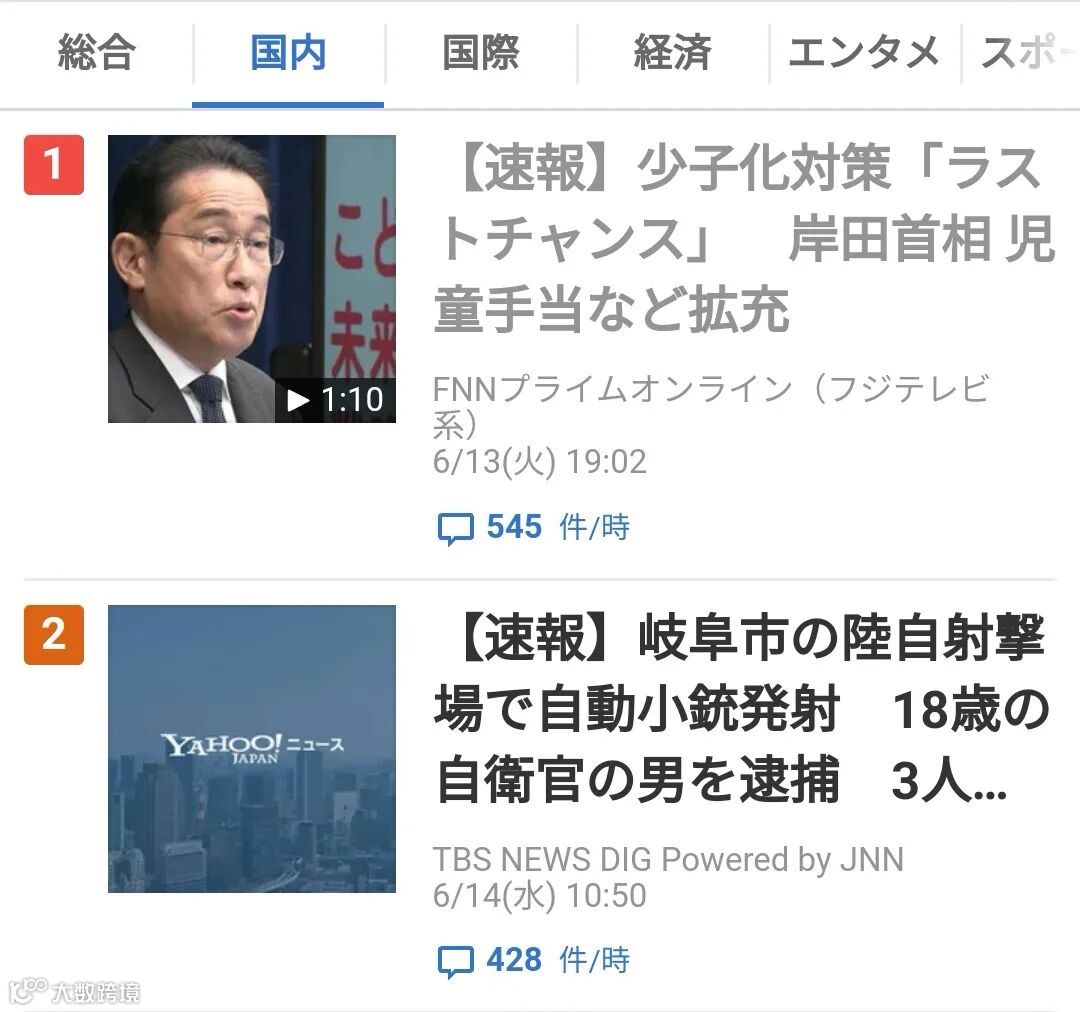Click the orange rank 2 badge

[x=54, y=634]
